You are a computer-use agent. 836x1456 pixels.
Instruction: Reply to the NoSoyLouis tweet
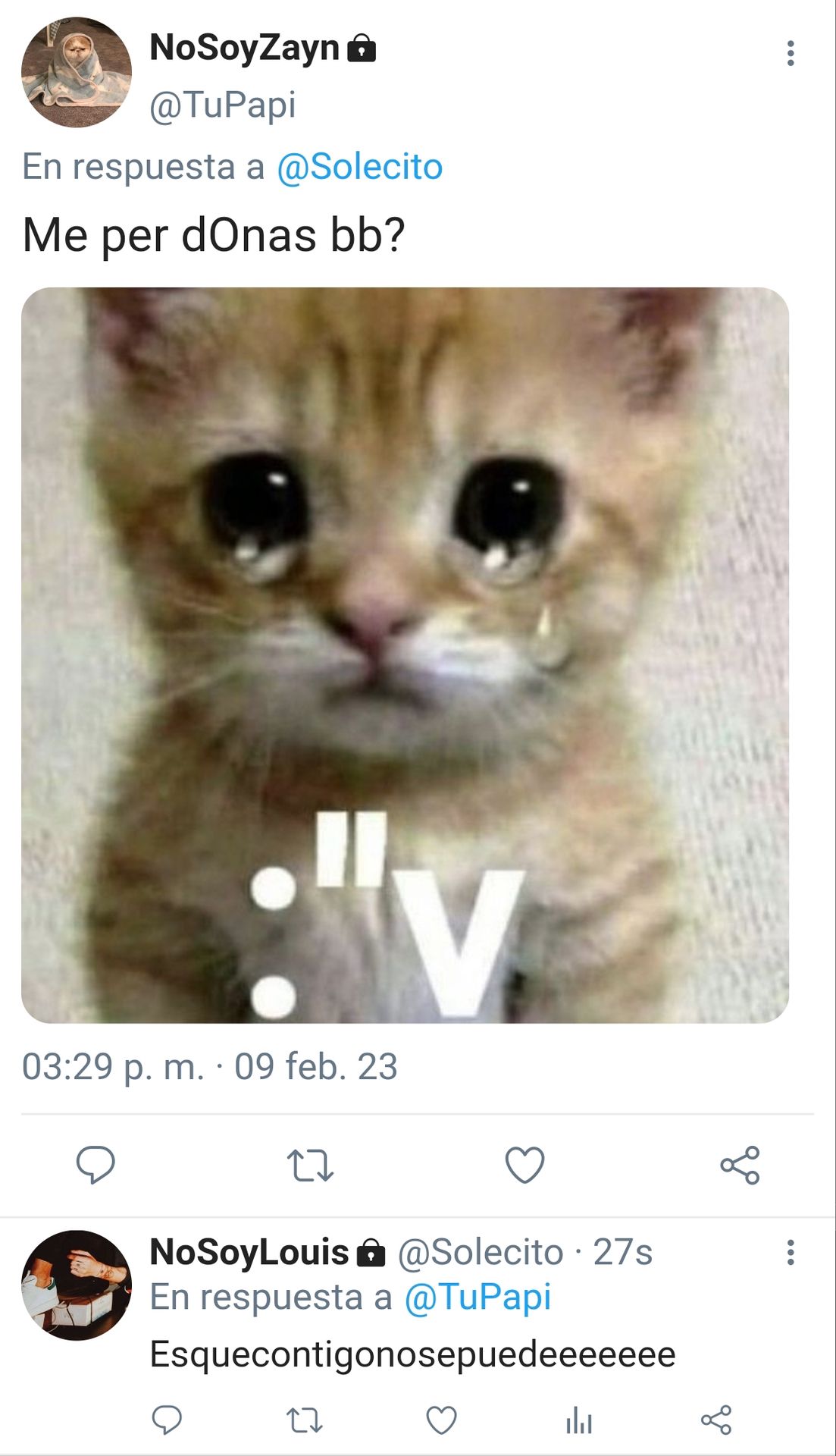click(167, 1420)
